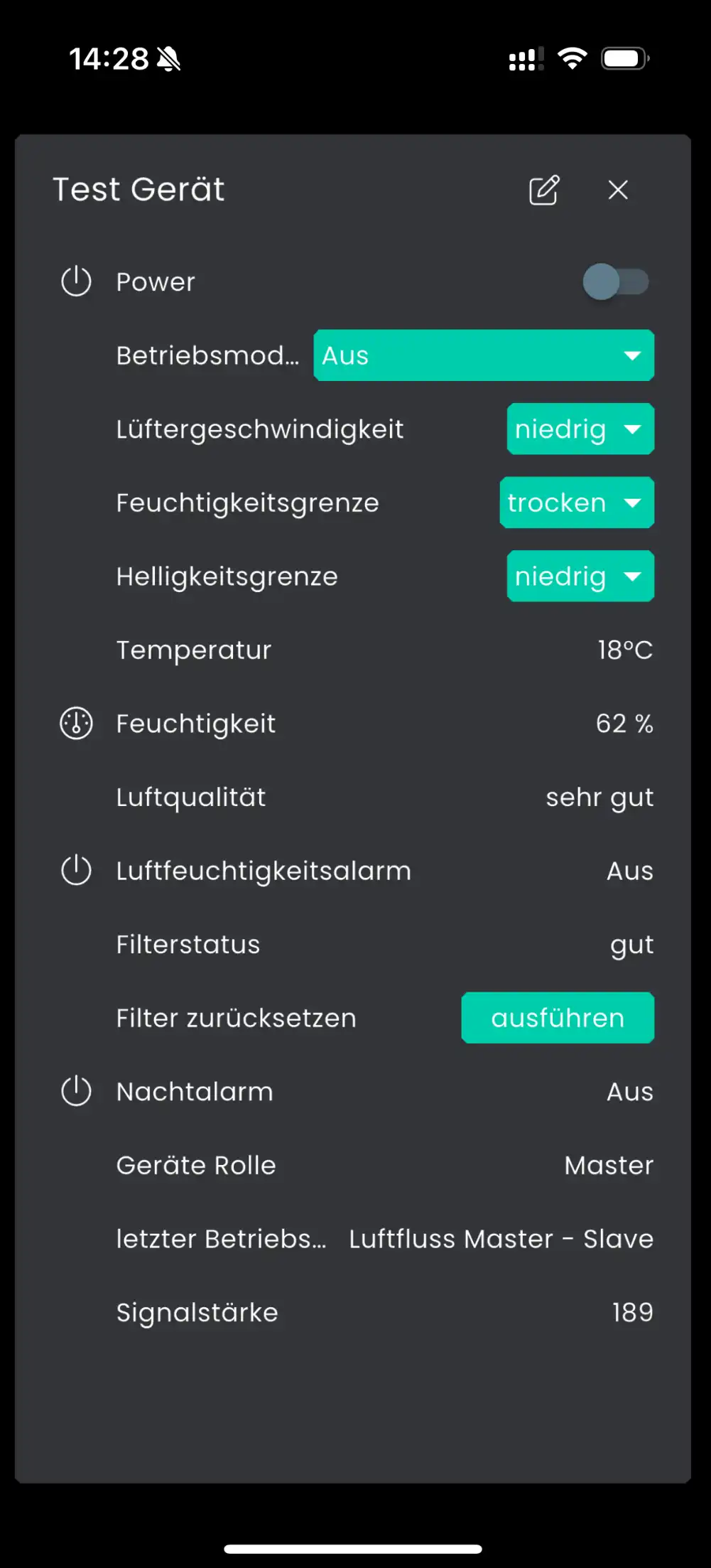
Task: Tap the battery status icon
Action: [625, 58]
